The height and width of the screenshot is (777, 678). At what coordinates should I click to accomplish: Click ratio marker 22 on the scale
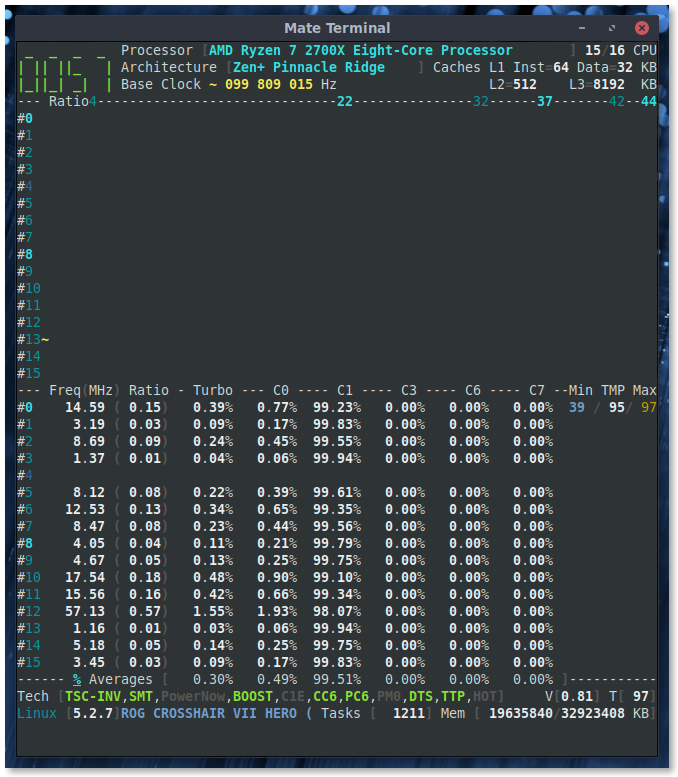(x=345, y=102)
